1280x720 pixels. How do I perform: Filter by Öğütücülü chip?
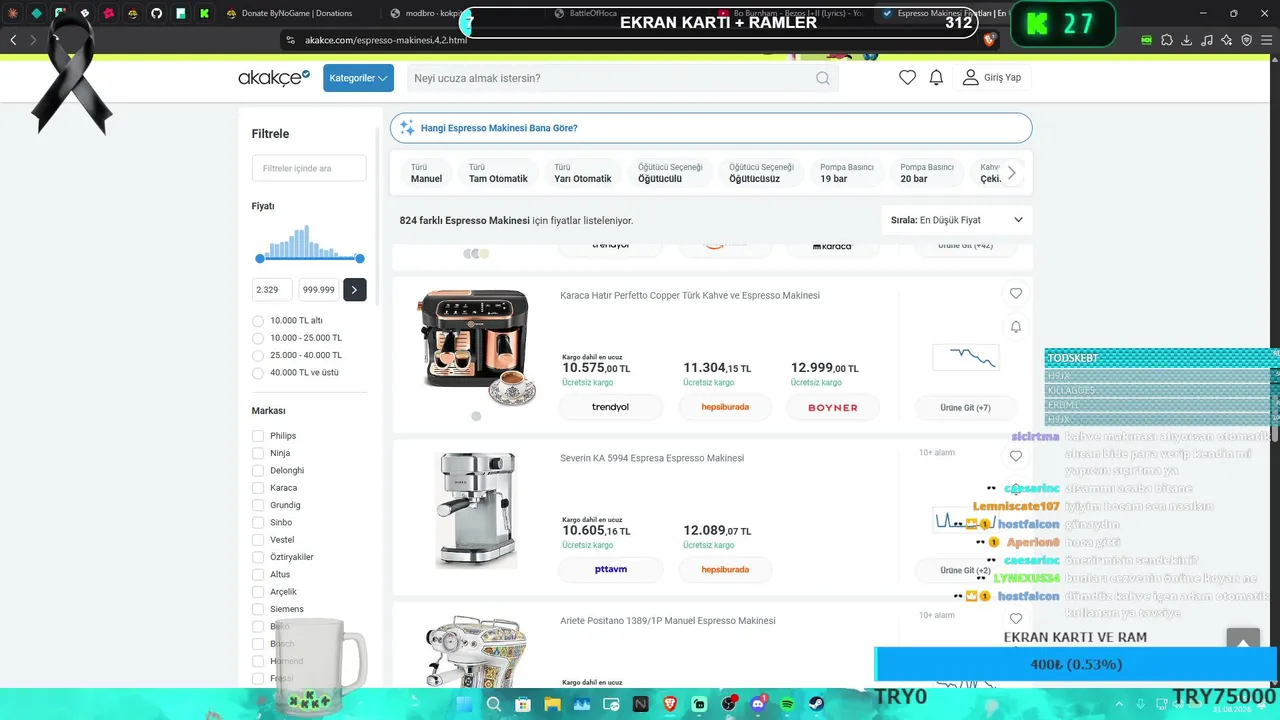(670, 173)
